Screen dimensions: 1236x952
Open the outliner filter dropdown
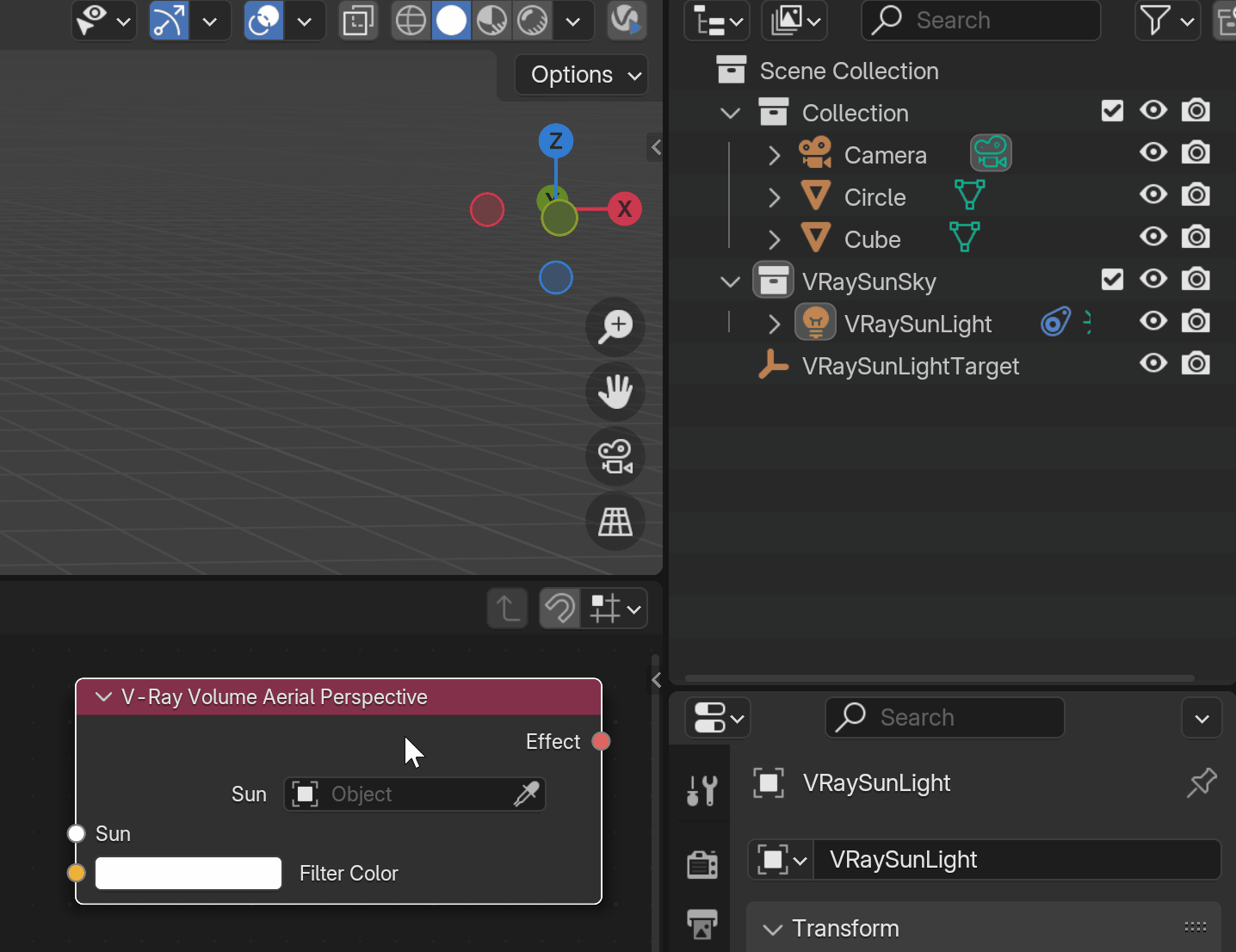click(x=1168, y=20)
